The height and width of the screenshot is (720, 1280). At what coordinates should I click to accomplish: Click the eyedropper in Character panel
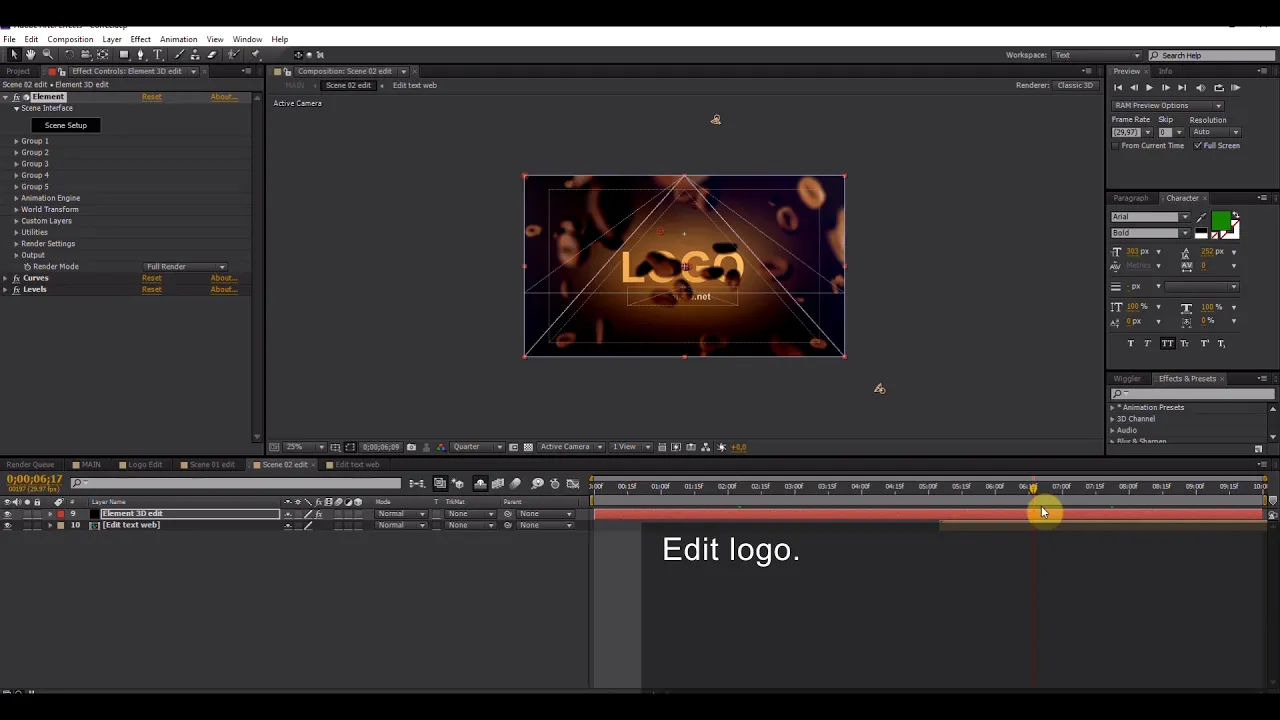[x=1201, y=218]
